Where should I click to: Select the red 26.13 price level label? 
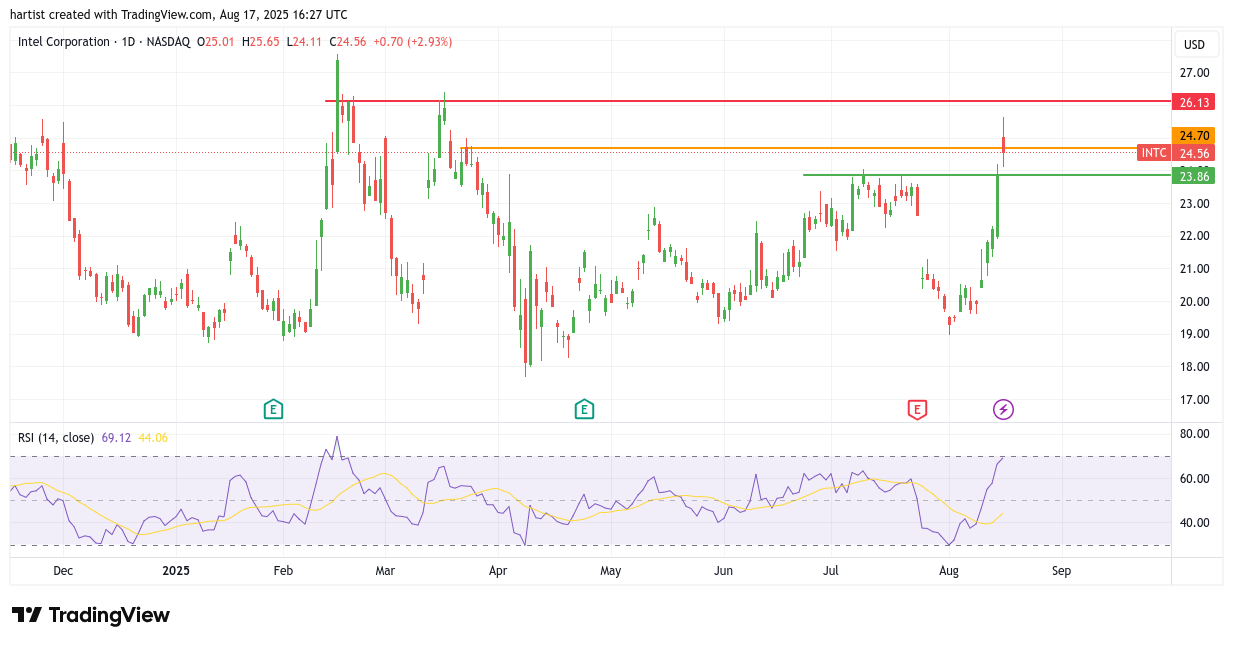[x=1194, y=102]
